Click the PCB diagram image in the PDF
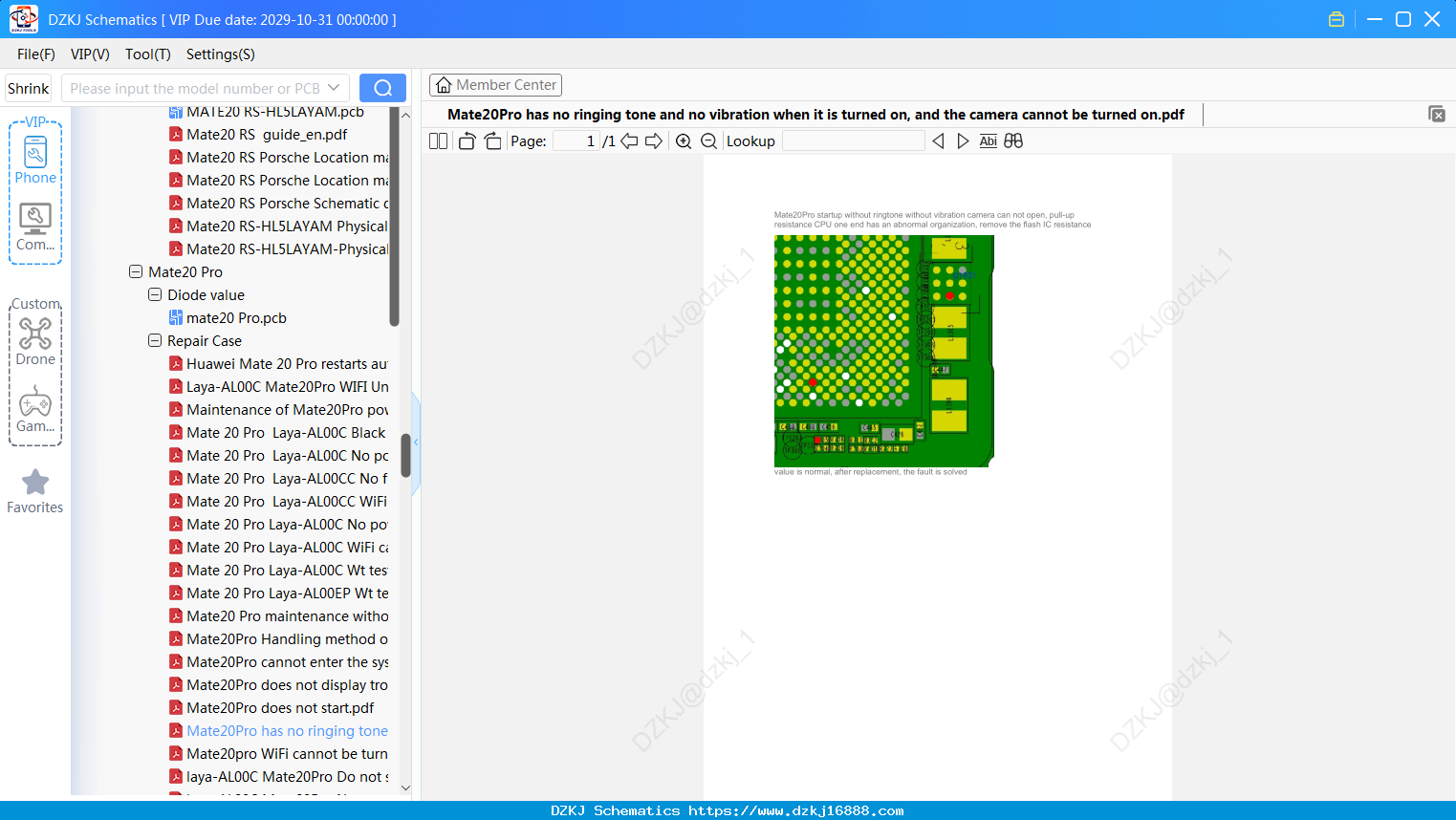 pos(884,351)
